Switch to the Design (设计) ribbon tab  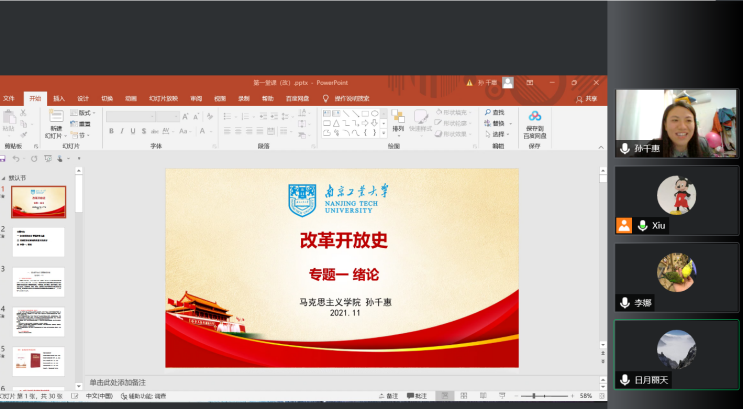click(x=83, y=99)
